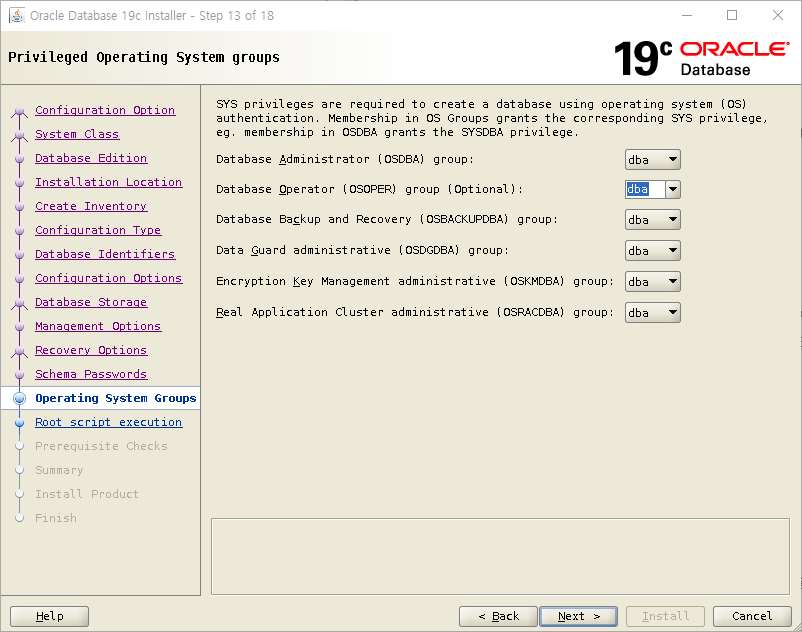802x632 pixels.
Task: Minimize the installer window
Action: (x=687, y=15)
